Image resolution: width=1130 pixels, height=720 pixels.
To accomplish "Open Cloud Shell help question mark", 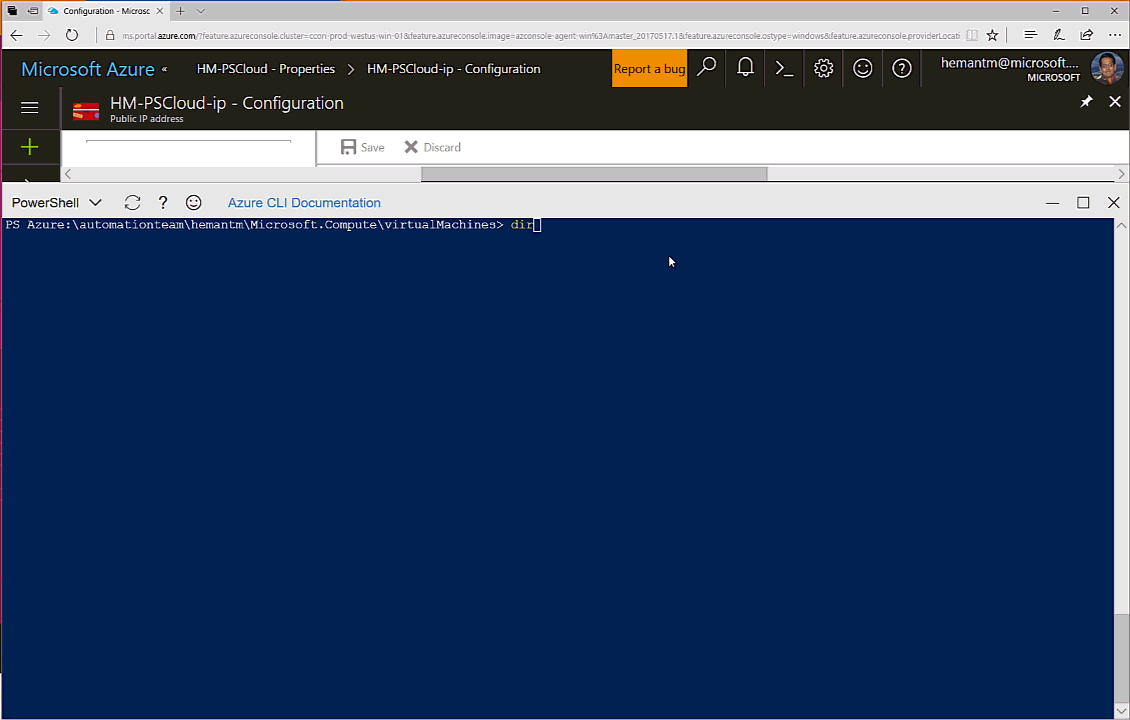I will 163,203.
